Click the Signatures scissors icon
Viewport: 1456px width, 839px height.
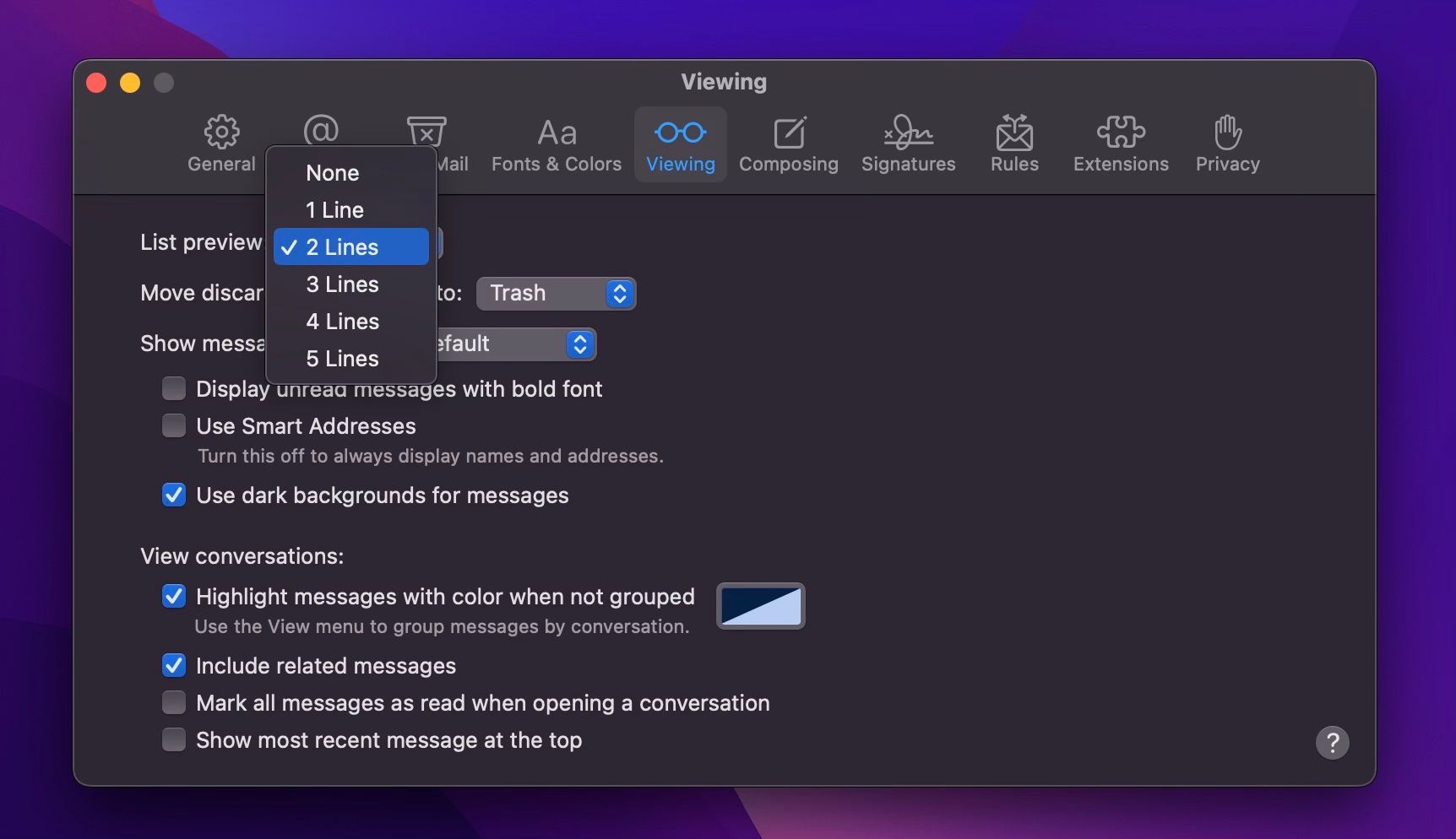907,132
